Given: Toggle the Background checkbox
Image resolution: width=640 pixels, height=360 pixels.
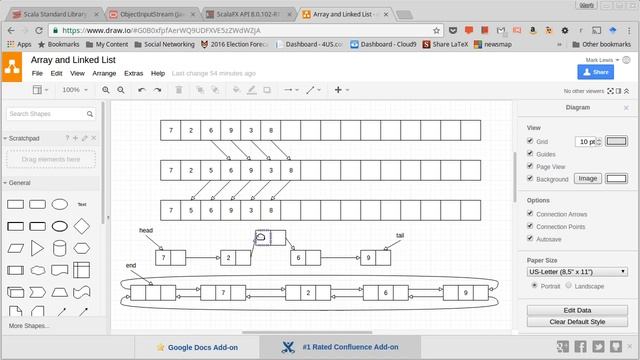Looking at the screenshot, I should 530,178.
